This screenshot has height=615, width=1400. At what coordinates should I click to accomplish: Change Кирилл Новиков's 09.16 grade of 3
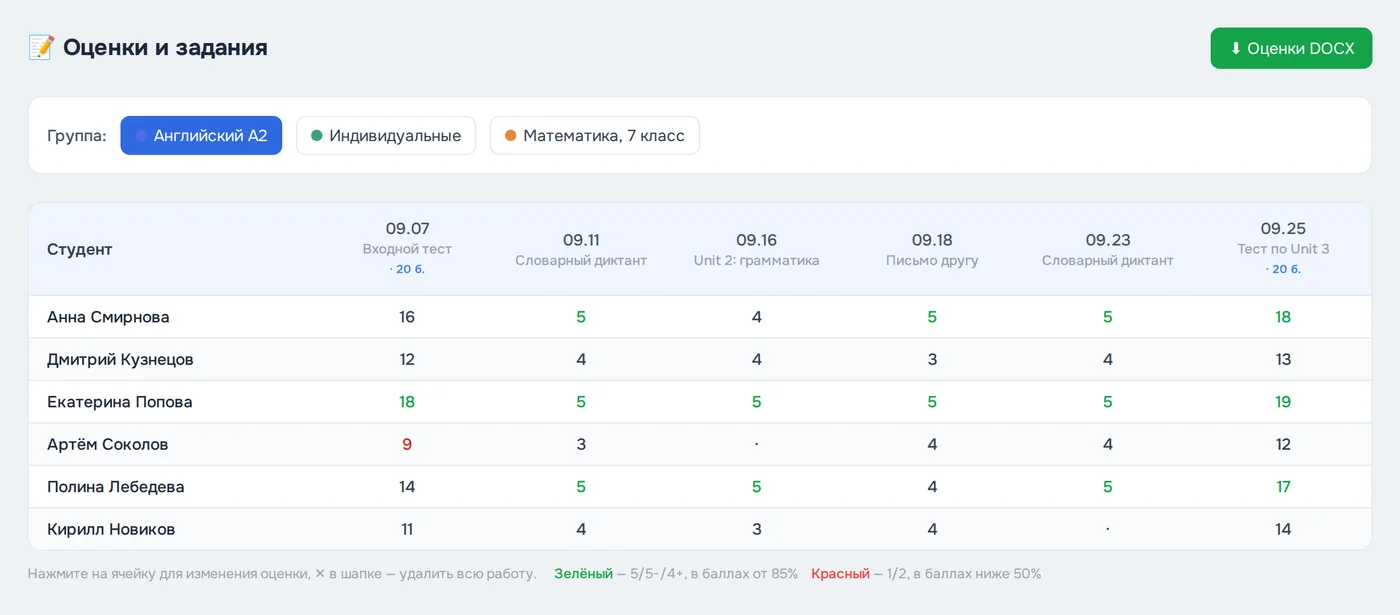click(x=756, y=529)
